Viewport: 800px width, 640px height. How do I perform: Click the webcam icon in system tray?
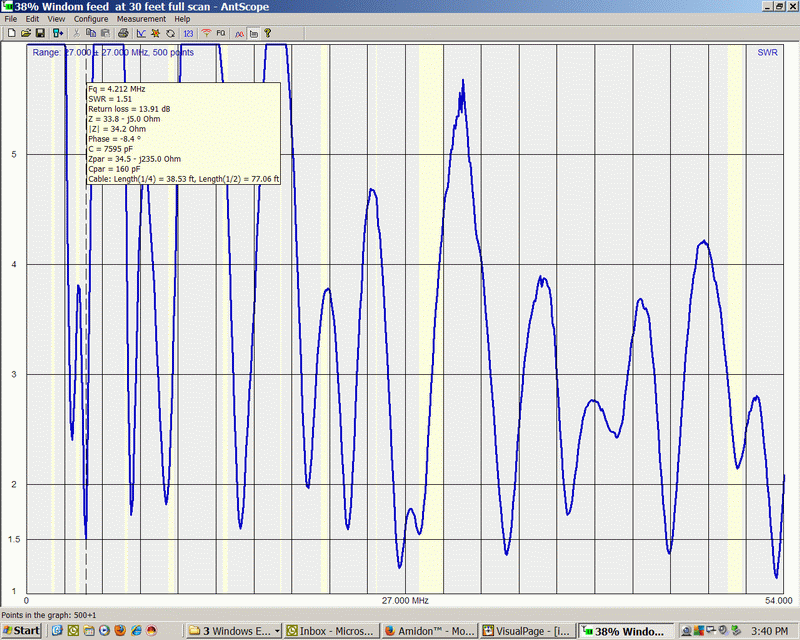[x=687, y=631]
